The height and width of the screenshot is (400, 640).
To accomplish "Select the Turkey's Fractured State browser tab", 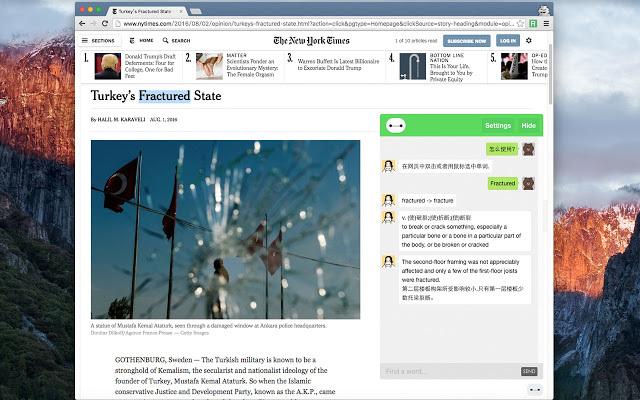I will 146,11.
